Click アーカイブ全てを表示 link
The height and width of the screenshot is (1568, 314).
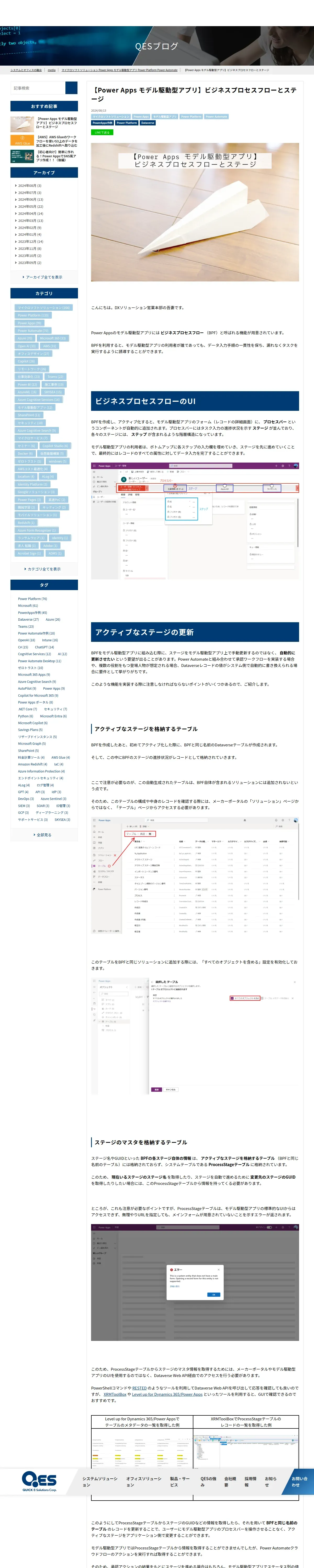(x=44, y=277)
